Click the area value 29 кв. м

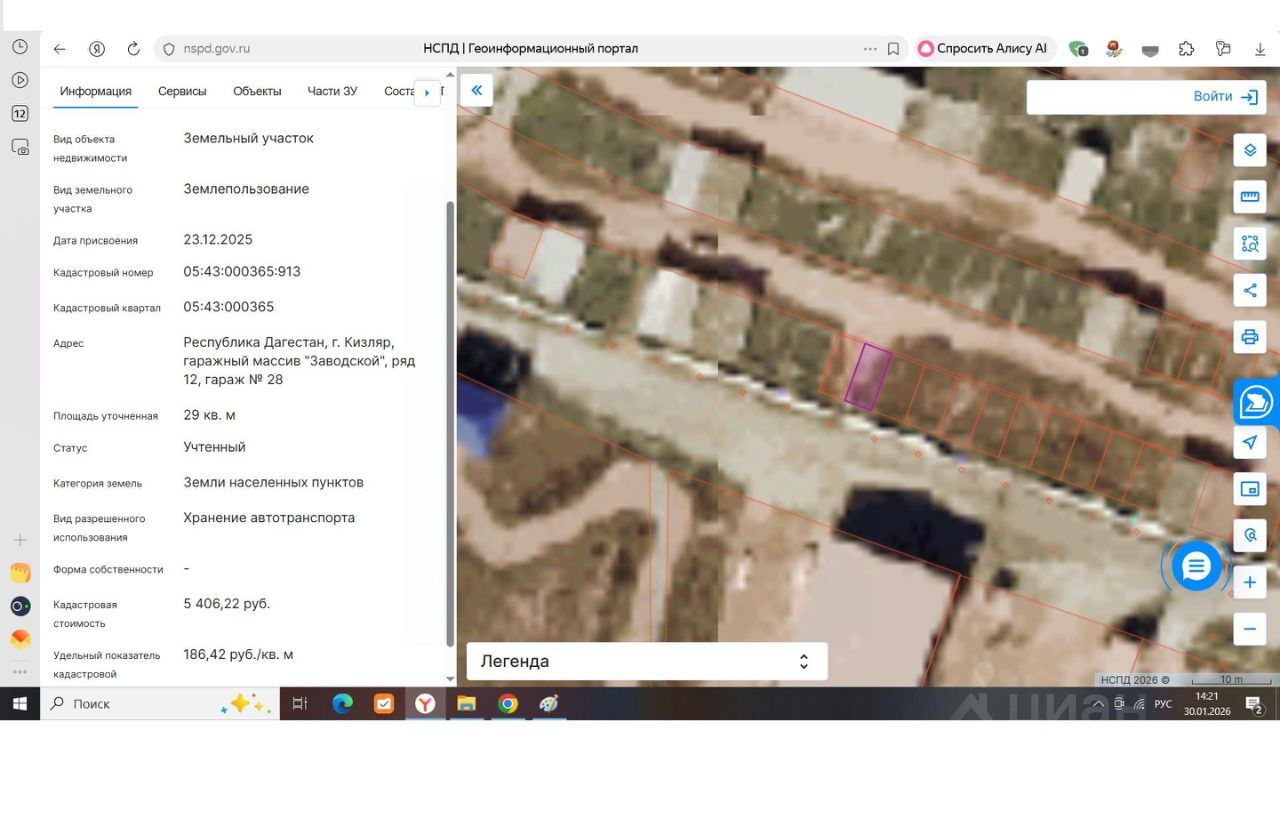click(209, 415)
